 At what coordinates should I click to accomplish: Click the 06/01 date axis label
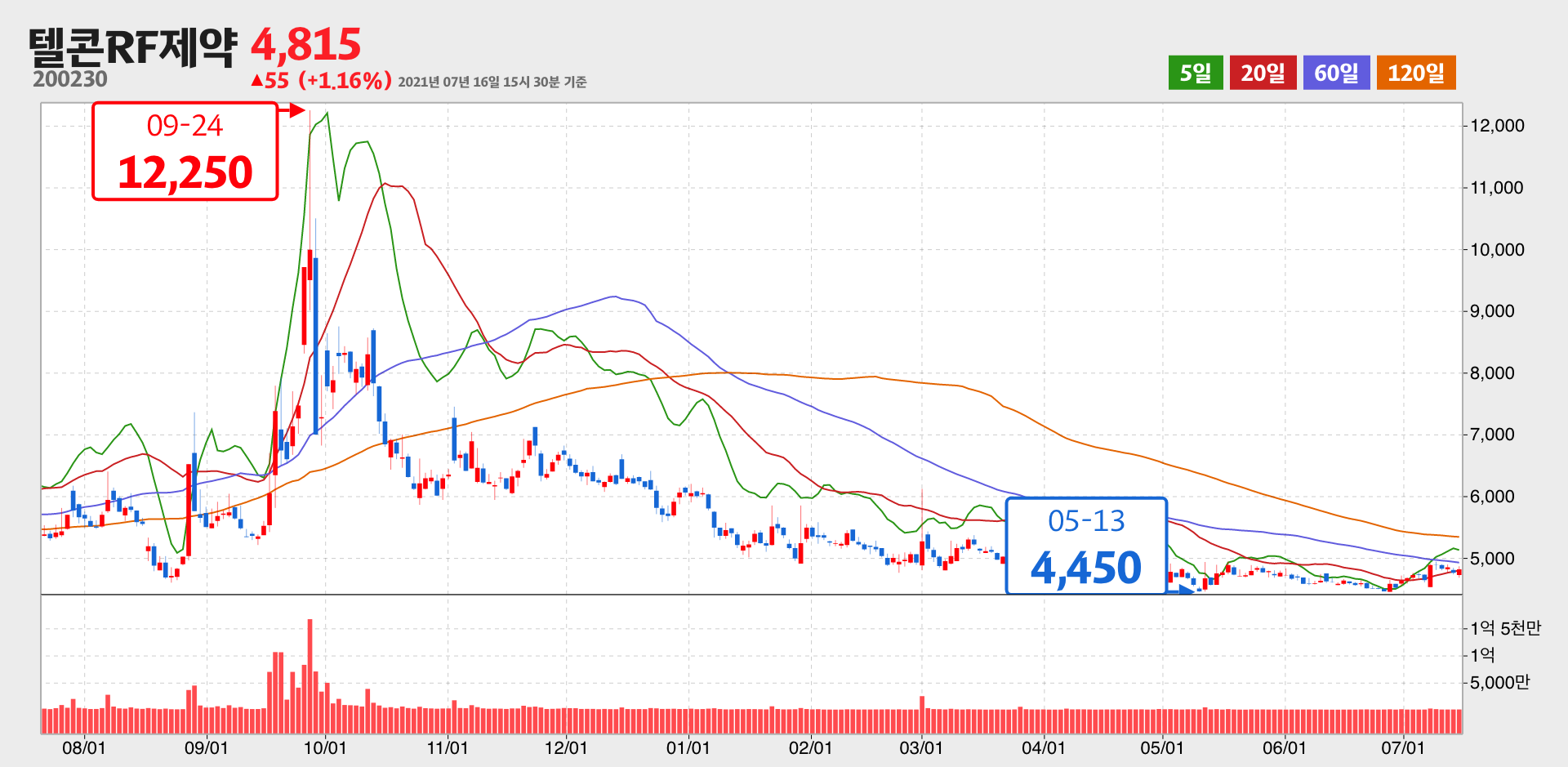click(1285, 748)
